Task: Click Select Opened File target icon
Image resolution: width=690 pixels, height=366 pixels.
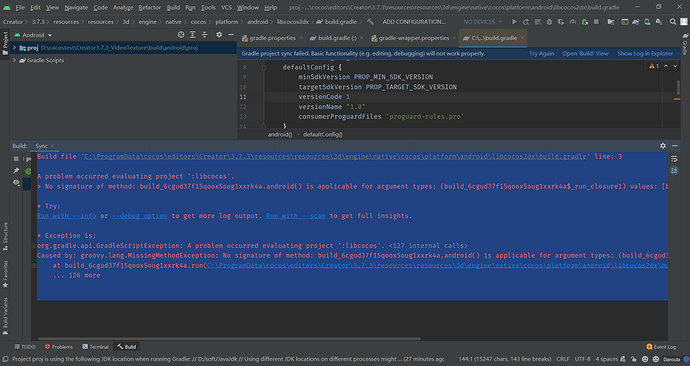Action: point(181,34)
